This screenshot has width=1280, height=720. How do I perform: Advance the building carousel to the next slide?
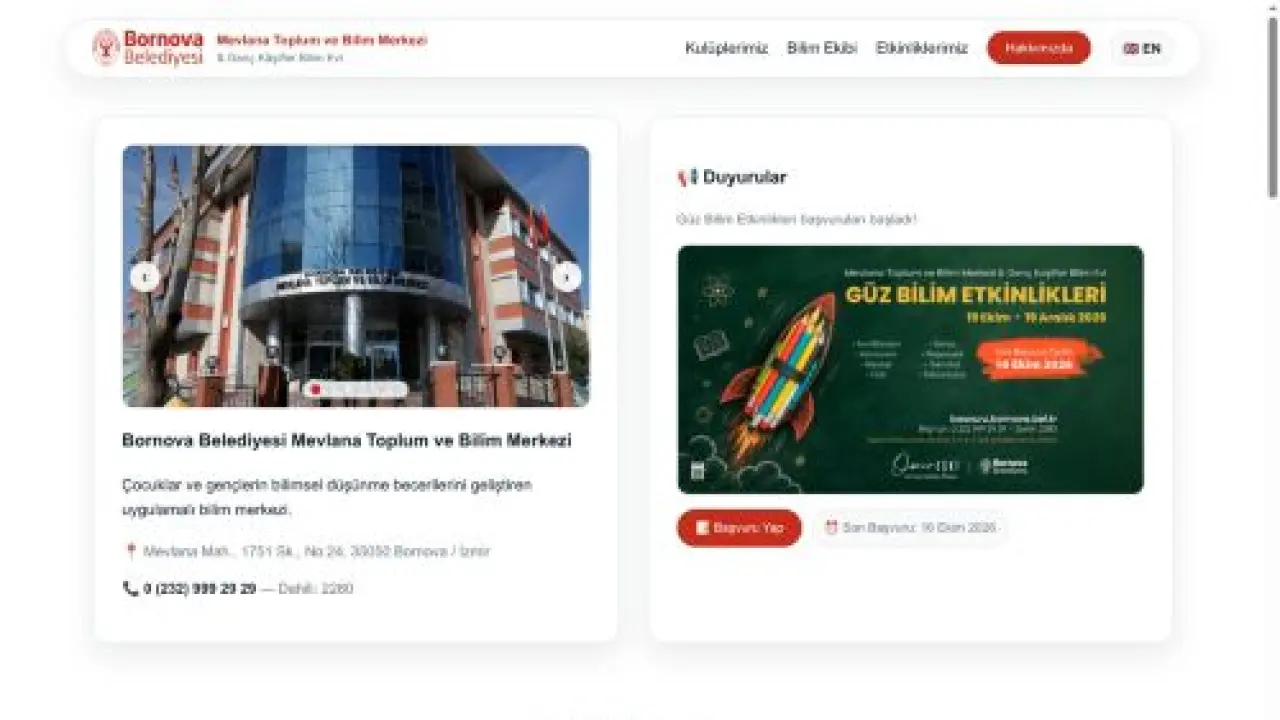[x=567, y=277]
